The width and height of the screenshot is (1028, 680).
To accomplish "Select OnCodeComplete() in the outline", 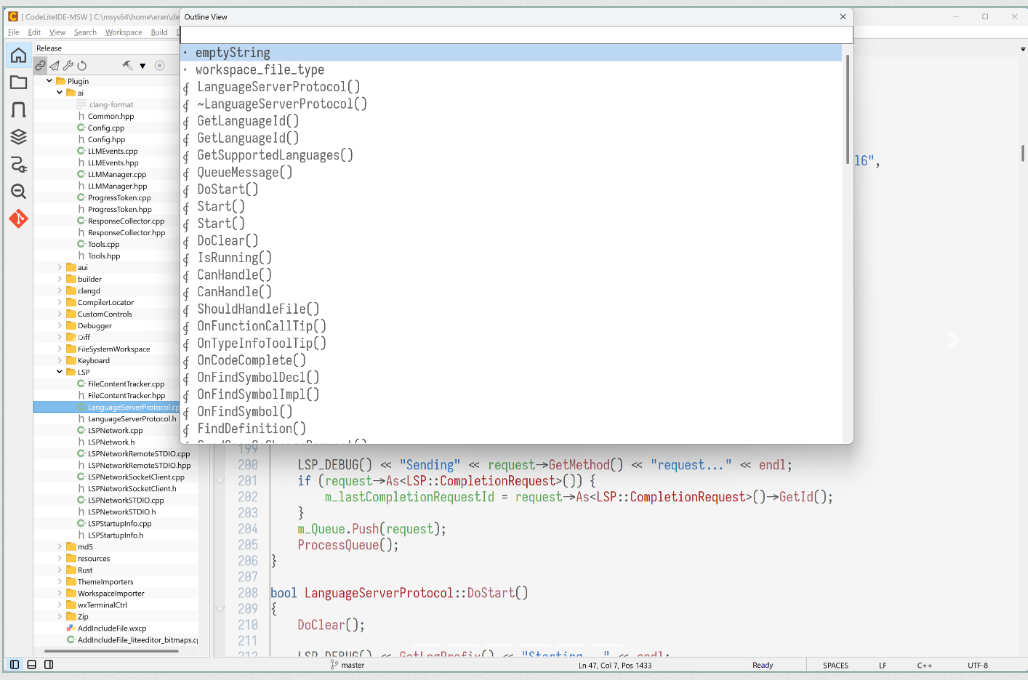I will tap(511, 360).
